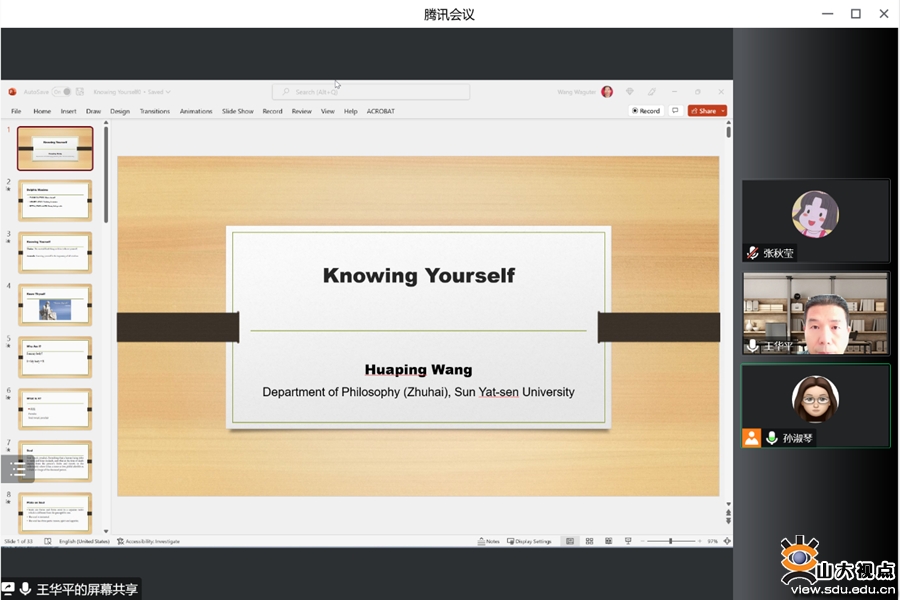Open the Transitions ribbon tab
Viewport: 900px width, 600px height.
pyautogui.click(x=154, y=111)
